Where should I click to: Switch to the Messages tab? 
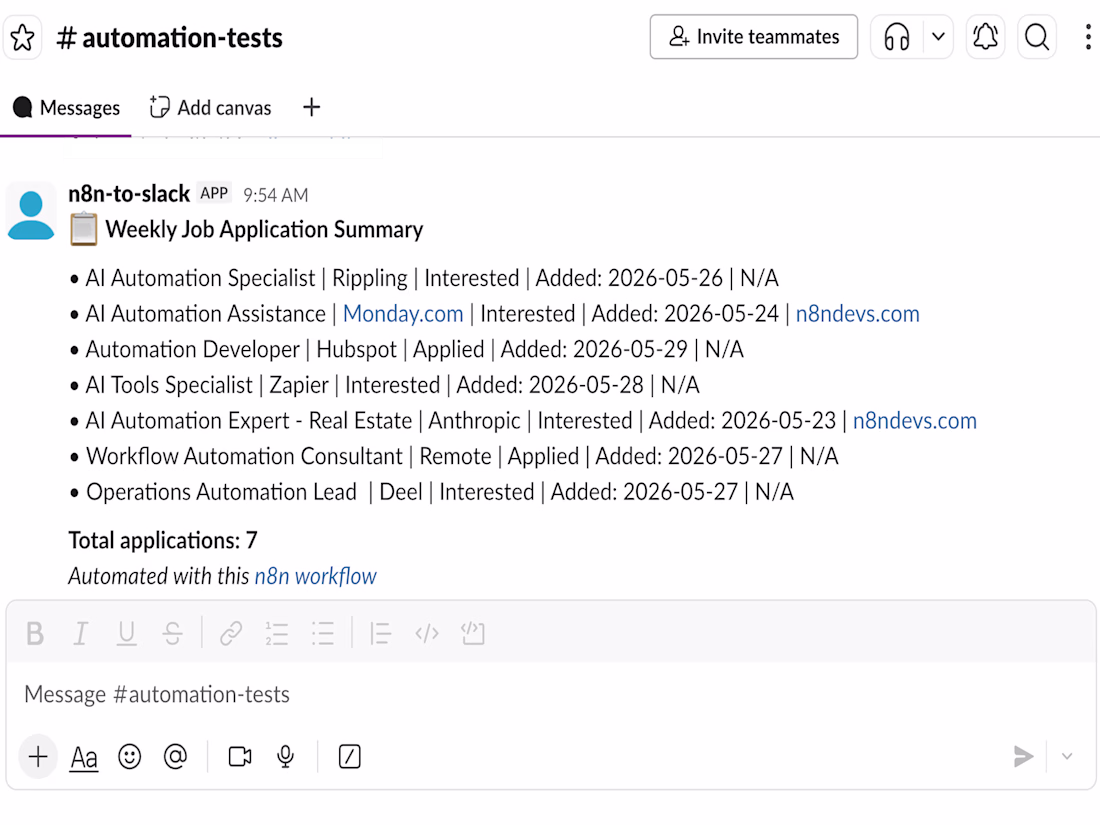pos(67,108)
